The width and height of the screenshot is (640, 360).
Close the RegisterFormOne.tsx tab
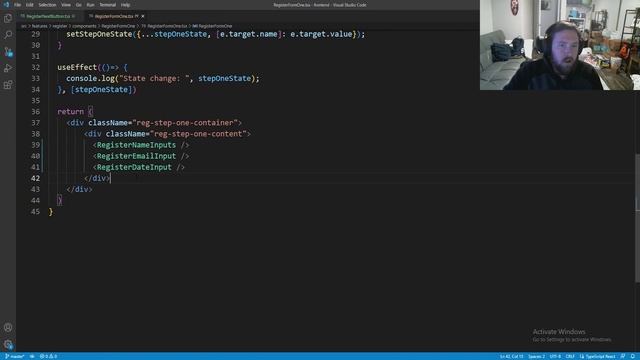pyautogui.click(x=143, y=16)
